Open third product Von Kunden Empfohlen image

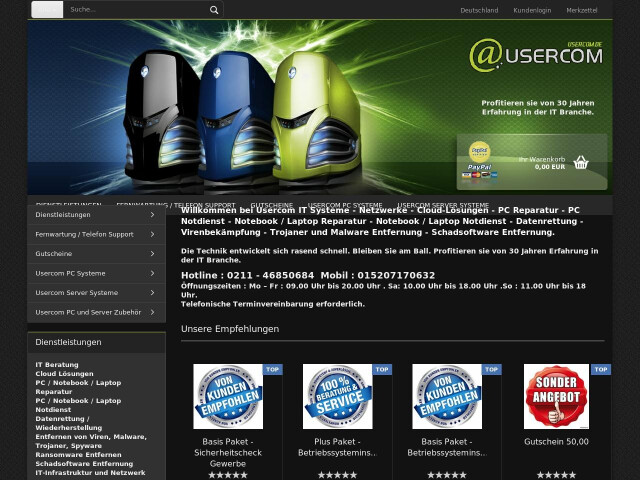pyautogui.click(x=447, y=396)
